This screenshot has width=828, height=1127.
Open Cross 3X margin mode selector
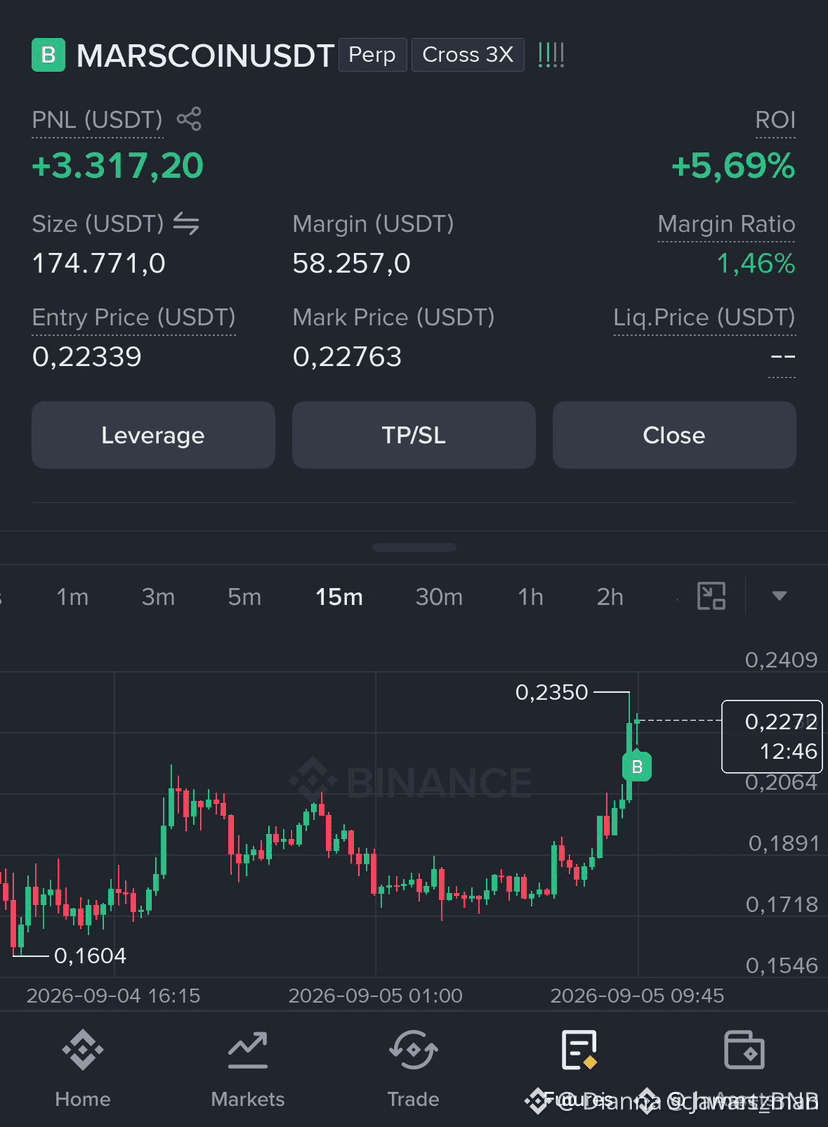pos(468,55)
